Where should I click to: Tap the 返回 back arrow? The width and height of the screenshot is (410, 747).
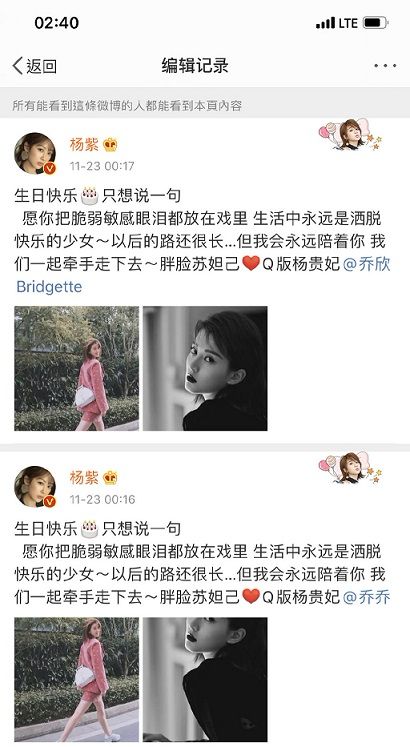34,66
